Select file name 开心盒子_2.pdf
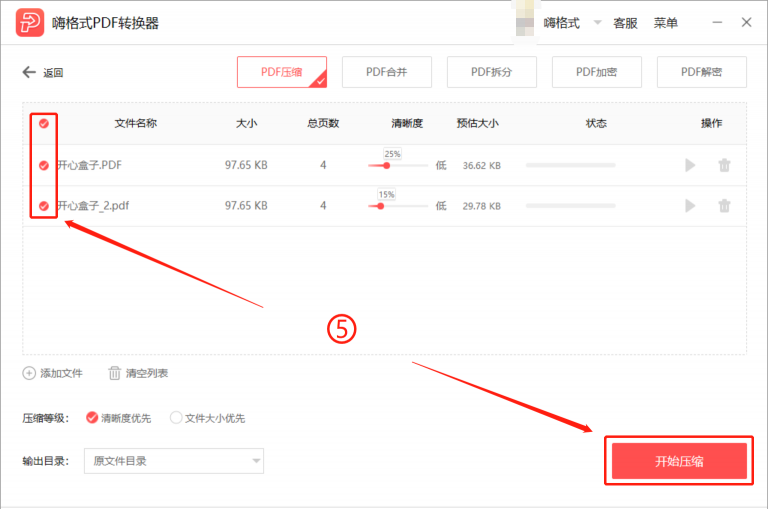 click(94, 206)
